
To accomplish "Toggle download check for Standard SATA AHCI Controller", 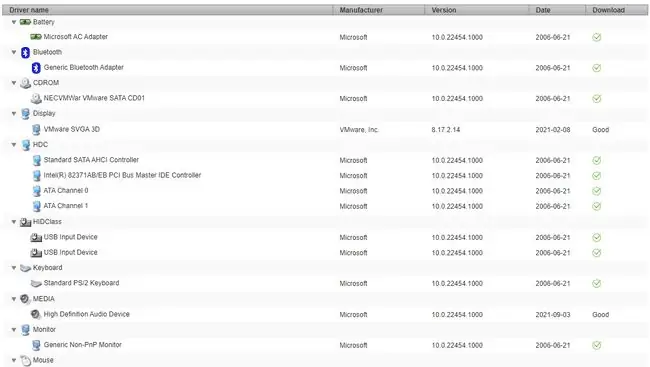I will coord(597,160).
